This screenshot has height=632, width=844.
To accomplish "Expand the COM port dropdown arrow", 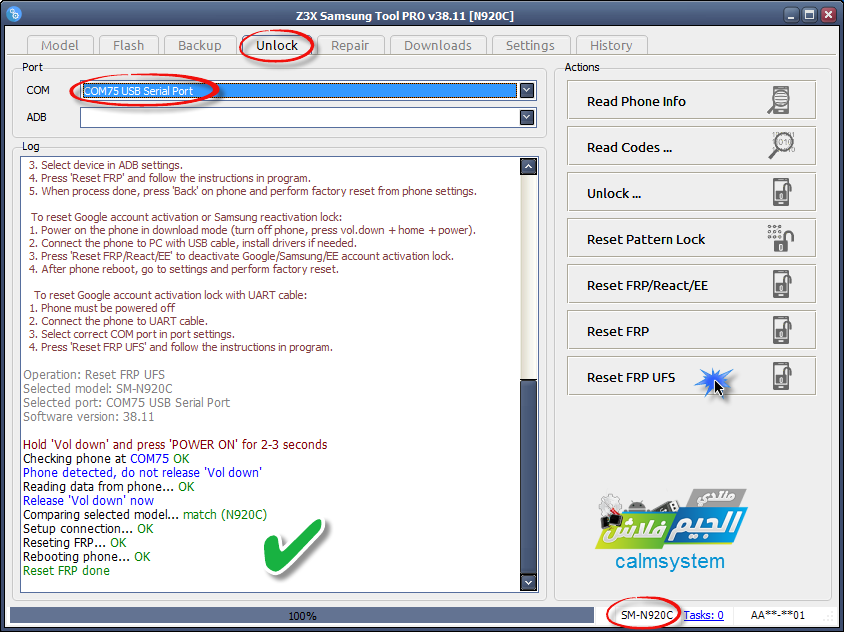I will (527, 90).
